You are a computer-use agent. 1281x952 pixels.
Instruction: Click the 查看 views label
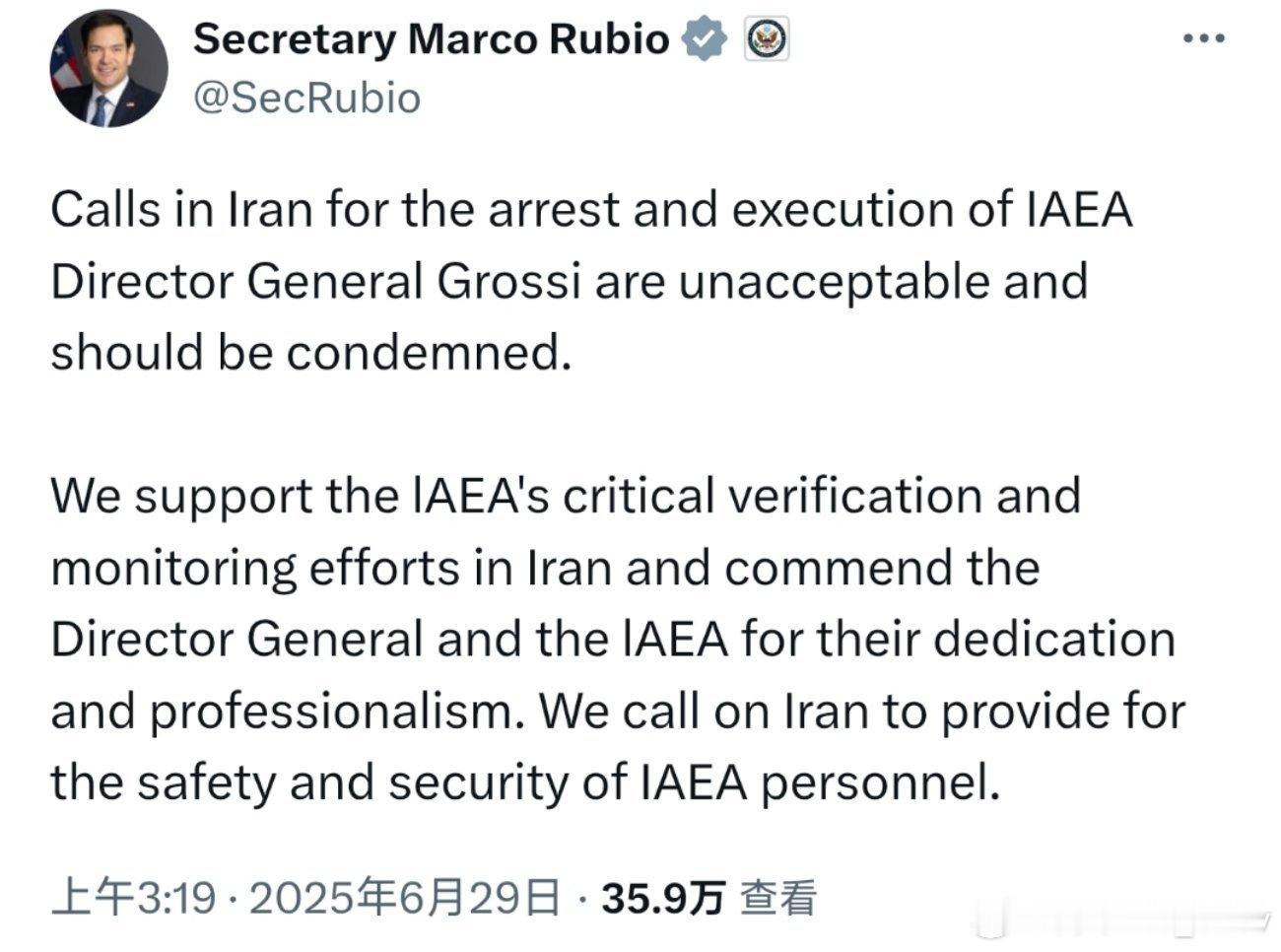click(778, 897)
